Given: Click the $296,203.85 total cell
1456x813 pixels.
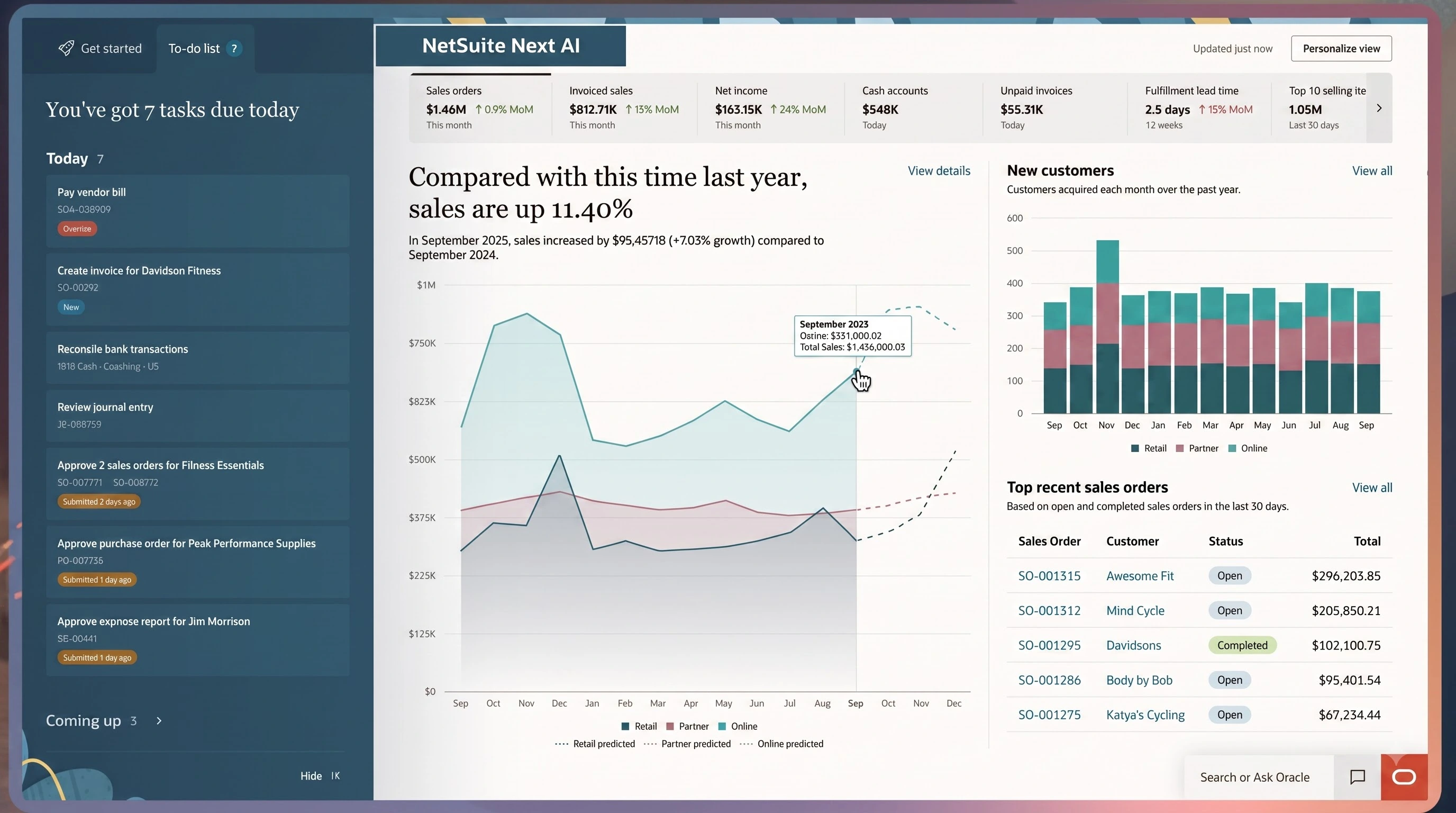Looking at the screenshot, I should click(x=1346, y=575).
